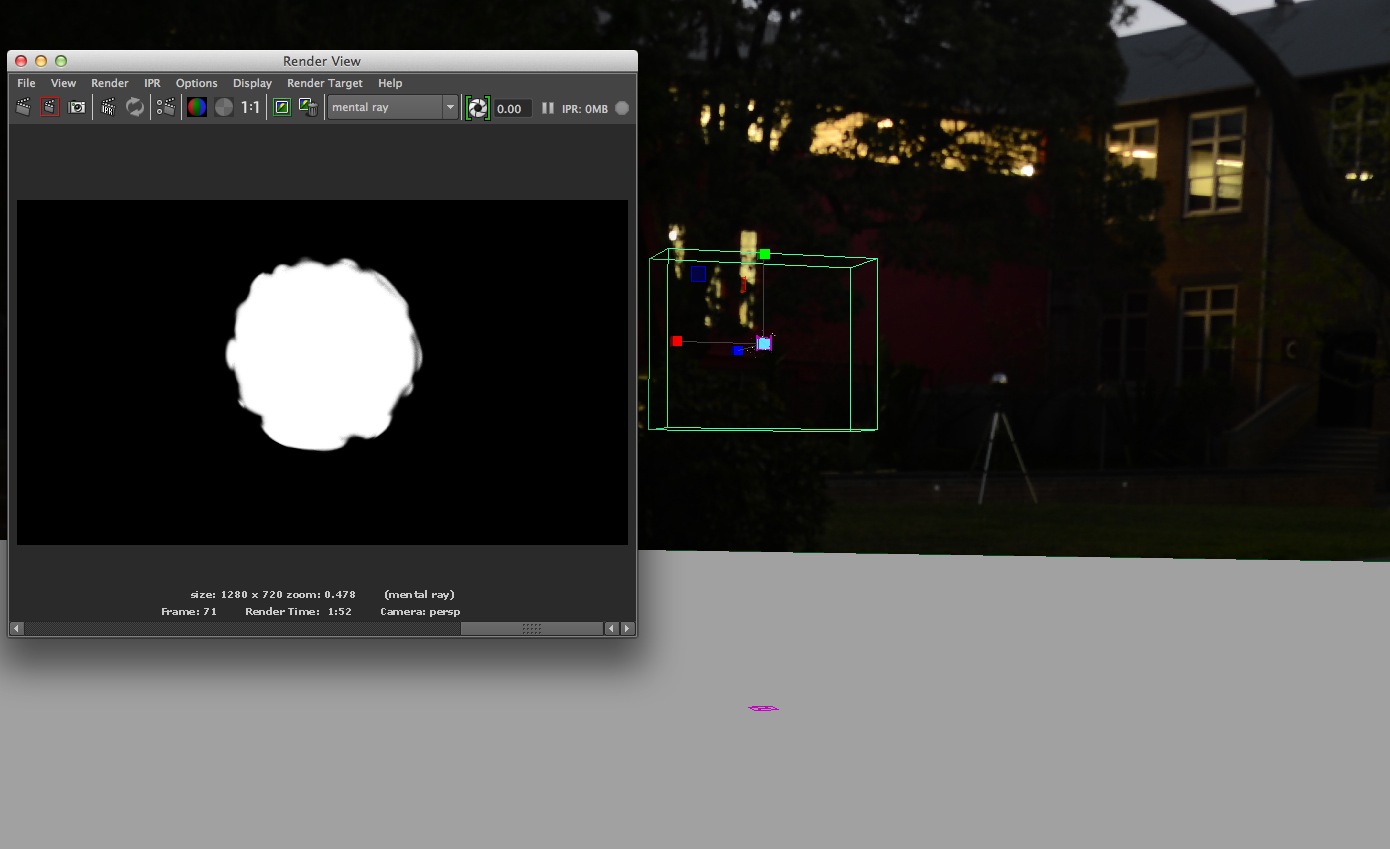Click the Redo Previous Render clapperboard icon
The image size is (1390, 849).
click(x=23, y=107)
